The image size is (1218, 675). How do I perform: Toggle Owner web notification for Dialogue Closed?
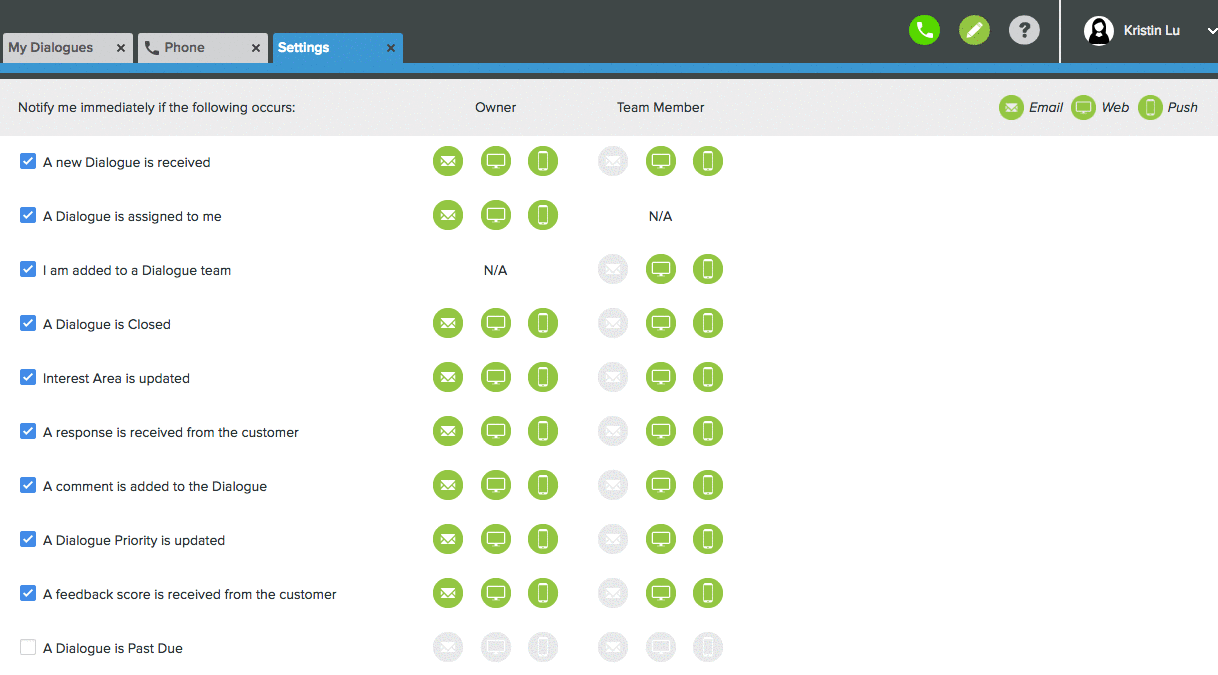(496, 323)
